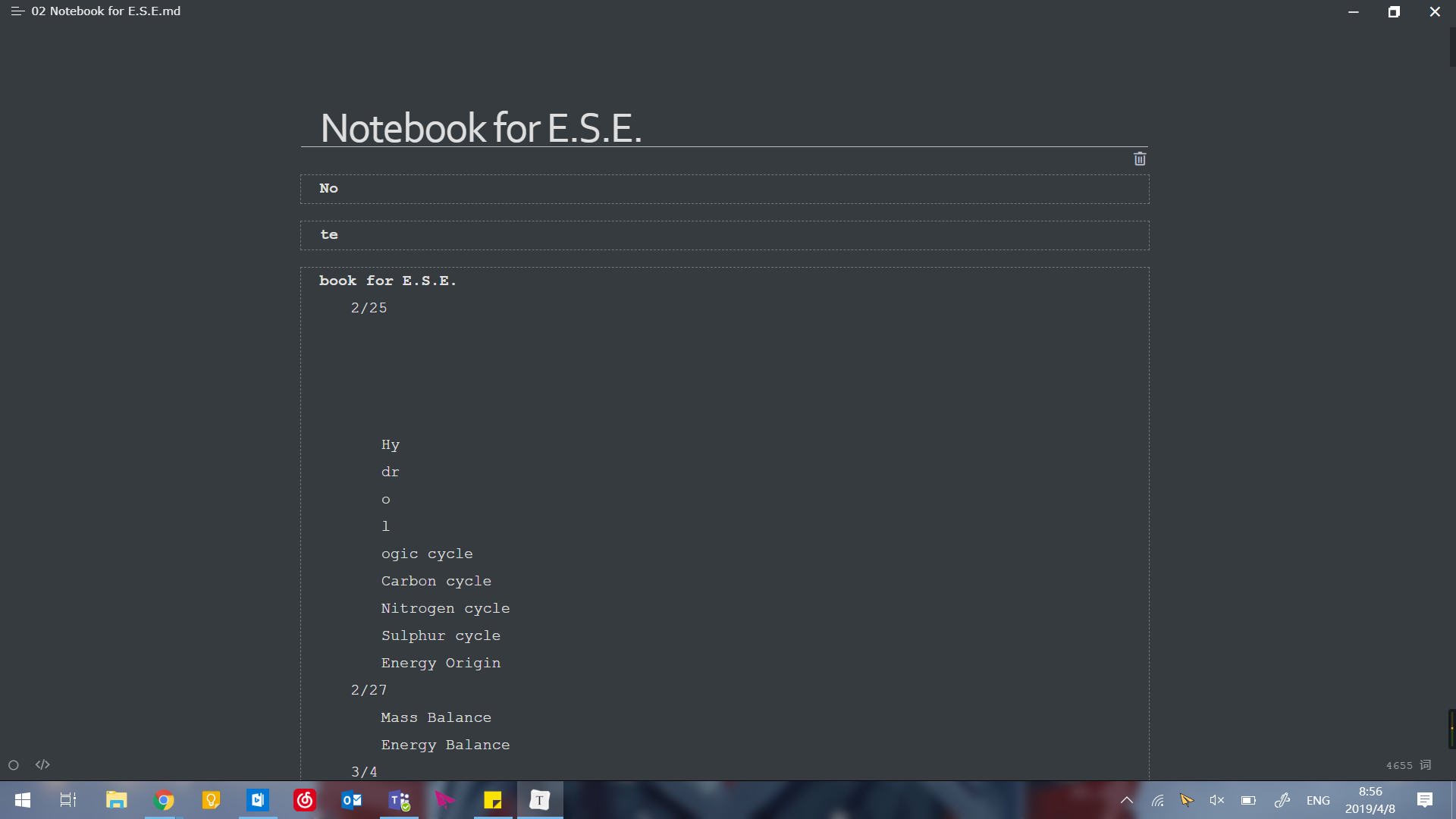Toggle the Wi-Fi tray icon
The width and height of the screenshot is (1456, 819).
click(1158, 800)
